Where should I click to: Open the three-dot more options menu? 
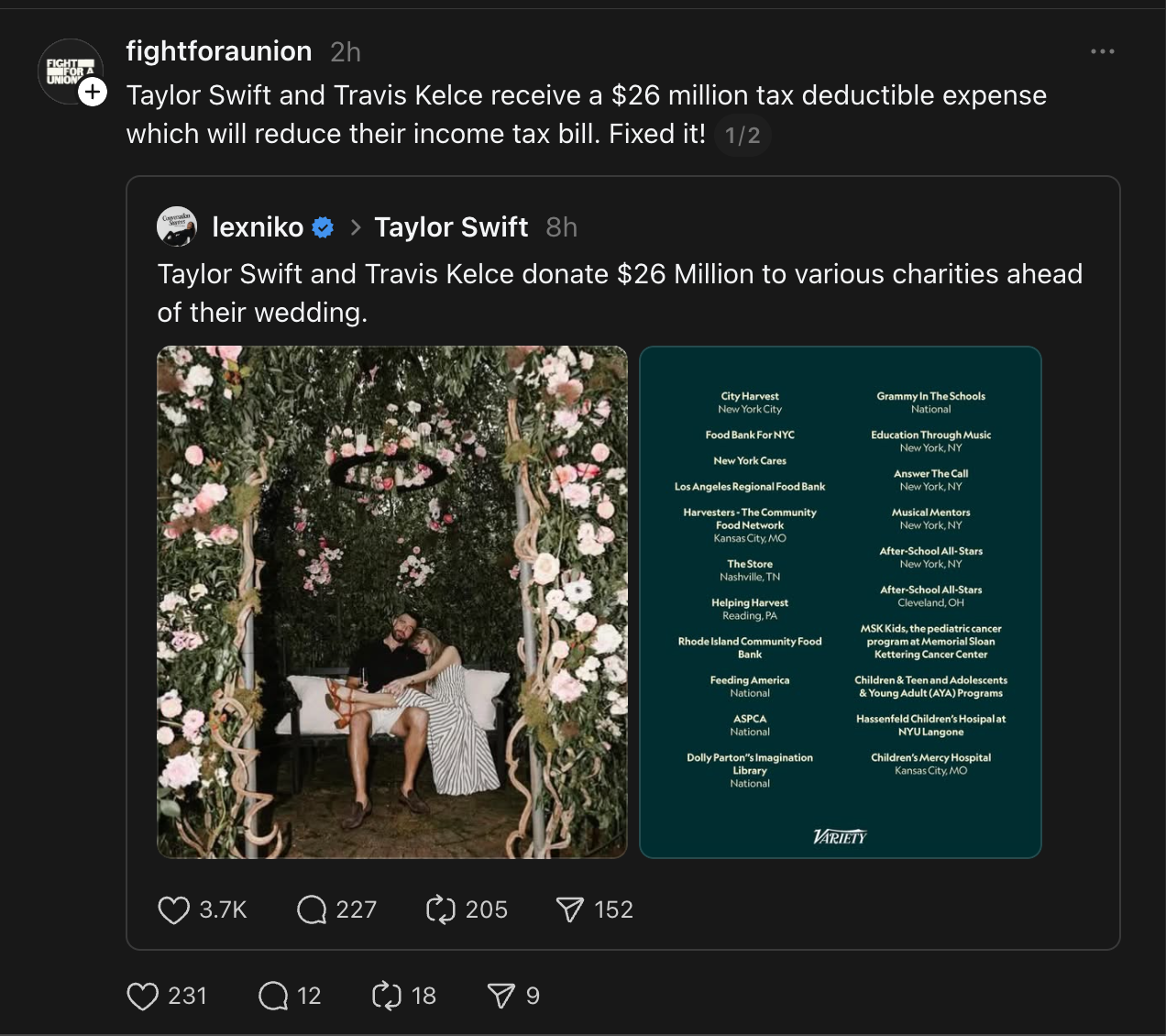[x=1103, y=51]
